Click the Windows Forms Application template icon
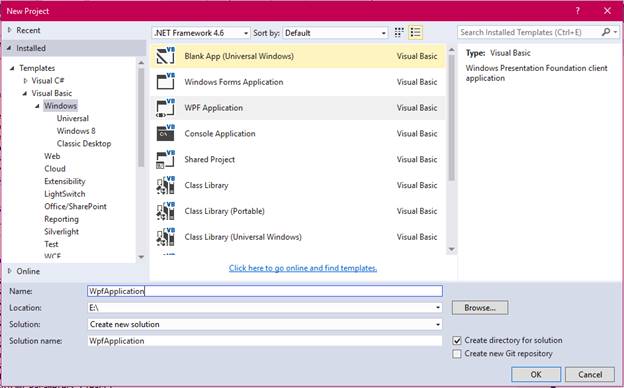Image resolution: width=624 pixels, height=388 pixels. (166, 82)
